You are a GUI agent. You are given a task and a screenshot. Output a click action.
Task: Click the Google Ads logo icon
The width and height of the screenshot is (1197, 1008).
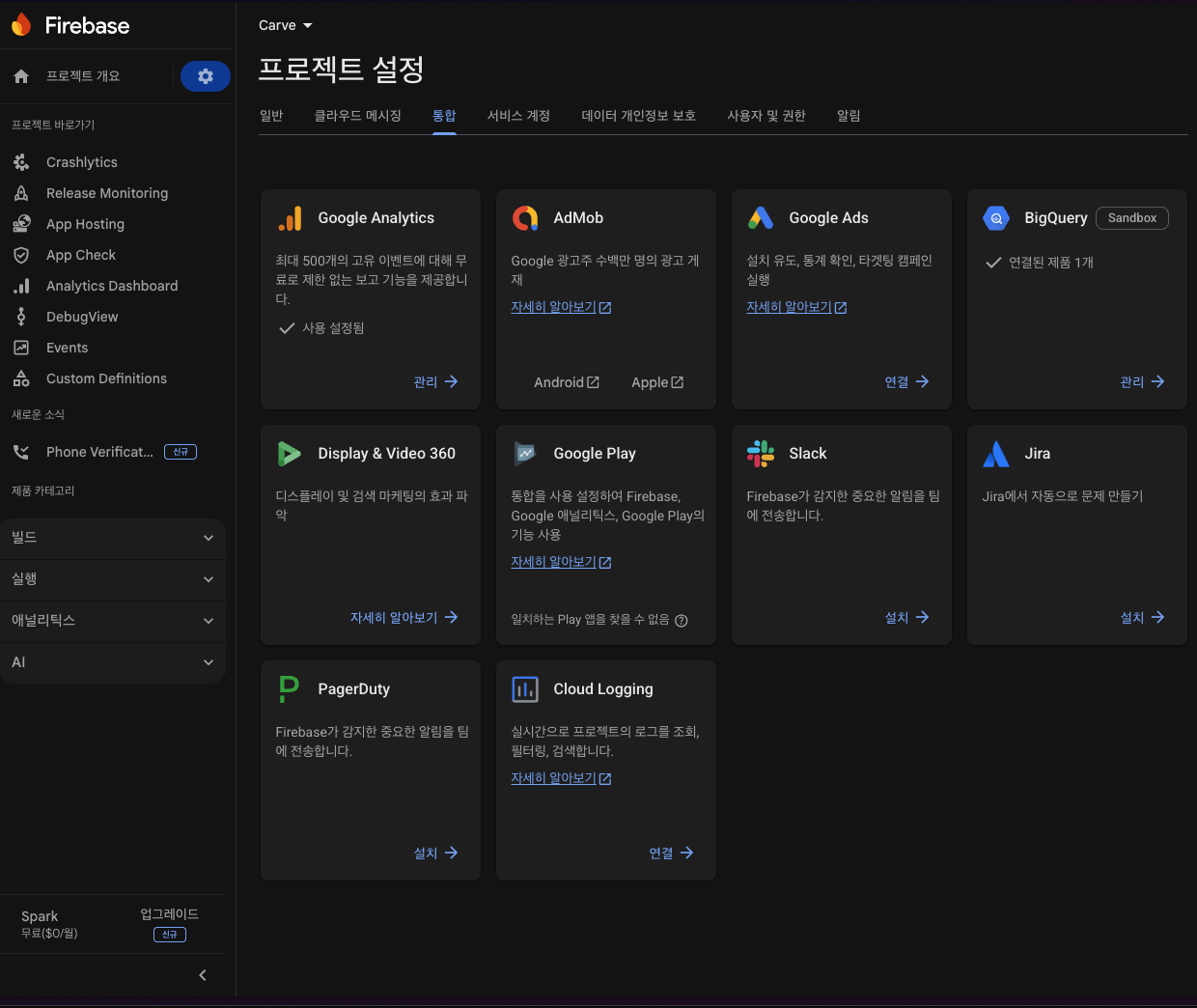pyautogui.click(x=761, y=218)
